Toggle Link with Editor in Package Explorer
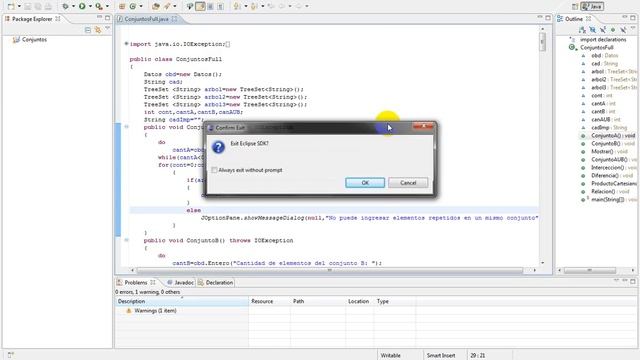This screenshot has width=640, height=360. click(98, 30)
